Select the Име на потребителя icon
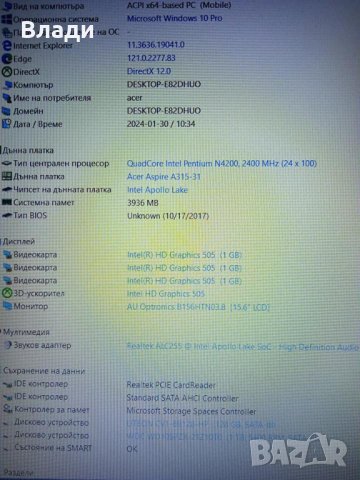360x480 pixels. pos(7,98)
